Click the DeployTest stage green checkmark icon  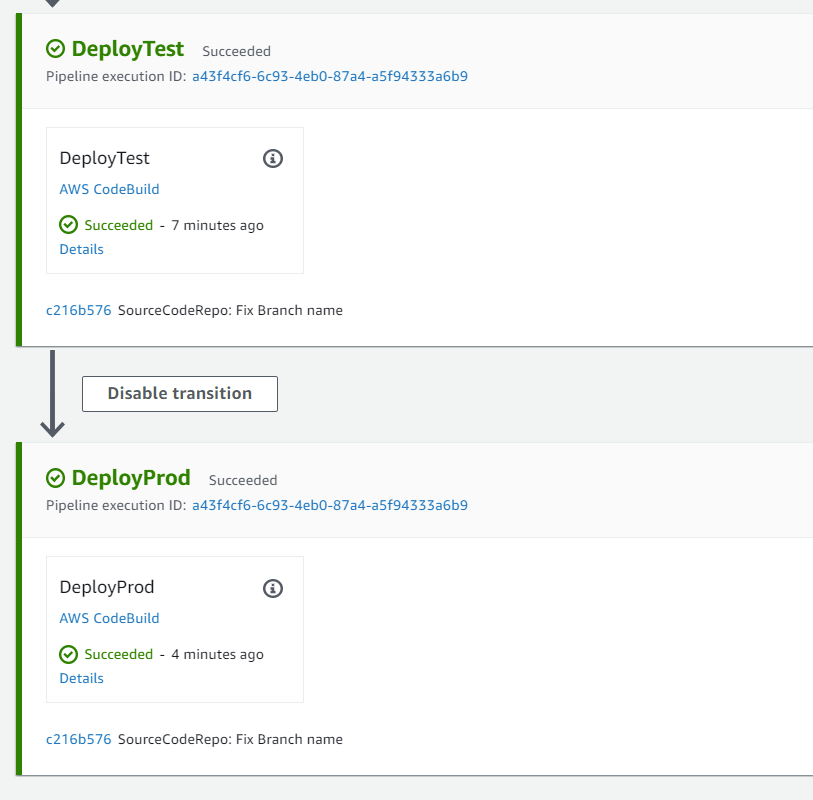tap(56, 49)
